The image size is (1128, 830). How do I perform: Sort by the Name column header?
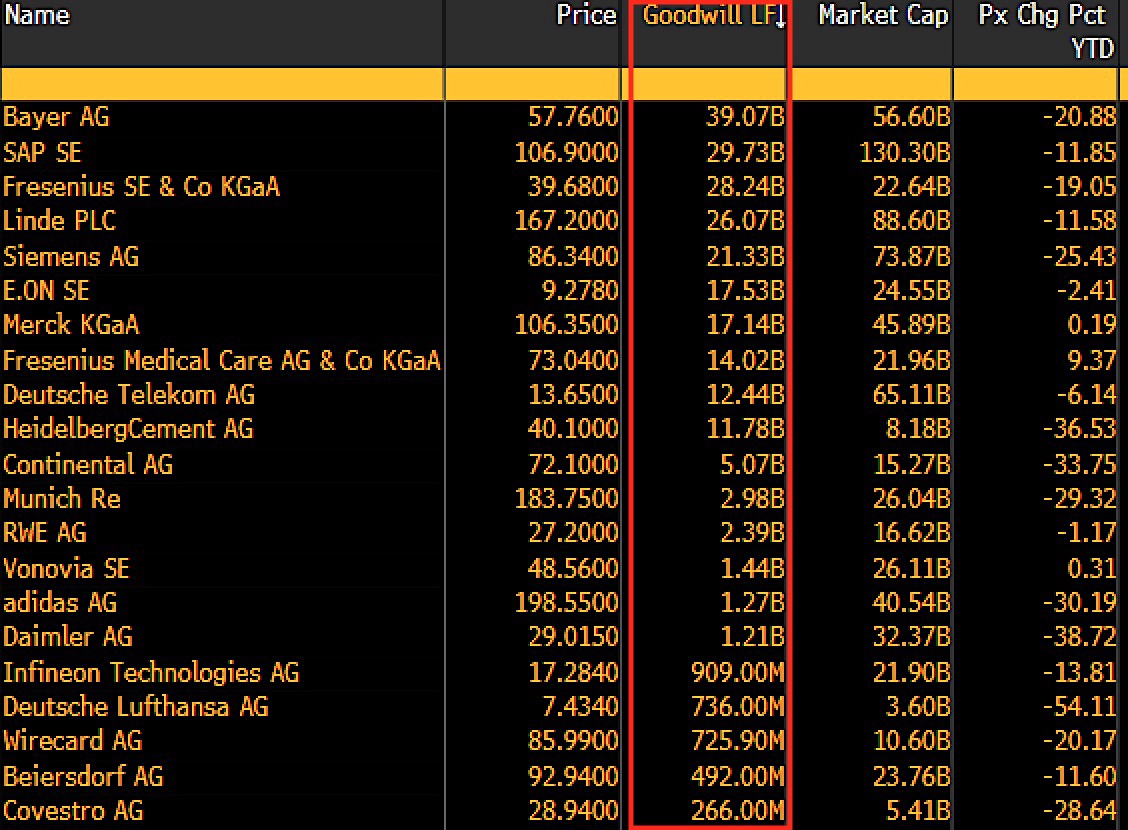(37, 15)
